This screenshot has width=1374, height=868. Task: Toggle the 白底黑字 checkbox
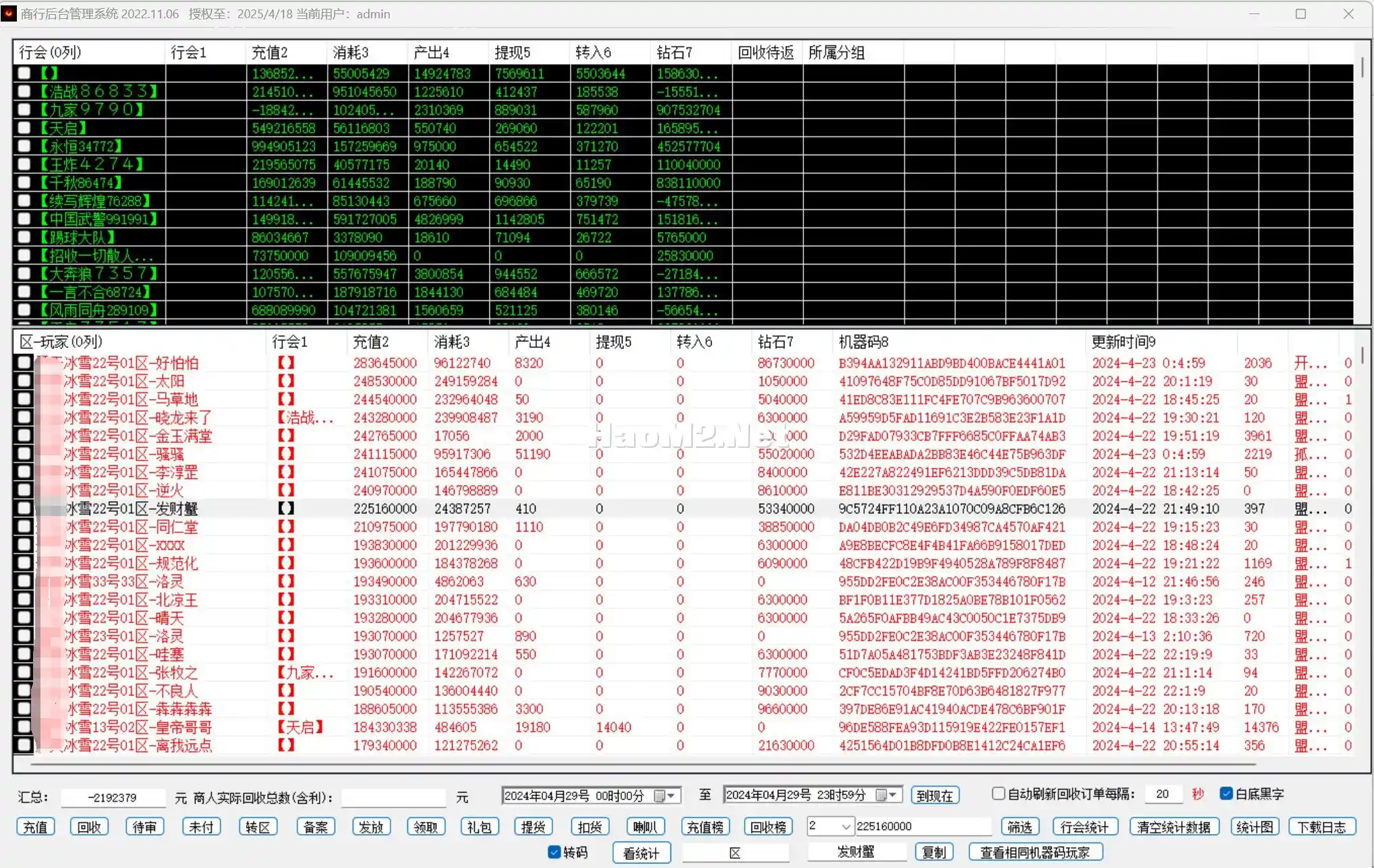click(x=1226, y=794)
